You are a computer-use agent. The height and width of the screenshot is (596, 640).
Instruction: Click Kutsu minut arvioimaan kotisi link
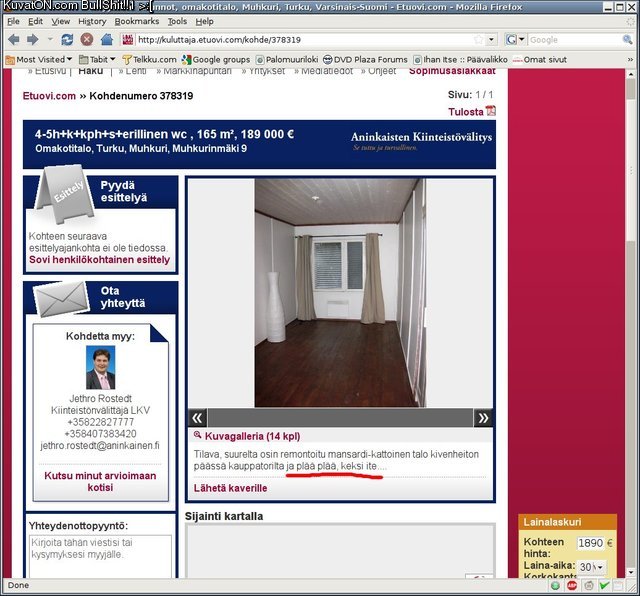(x=100, y=481)
